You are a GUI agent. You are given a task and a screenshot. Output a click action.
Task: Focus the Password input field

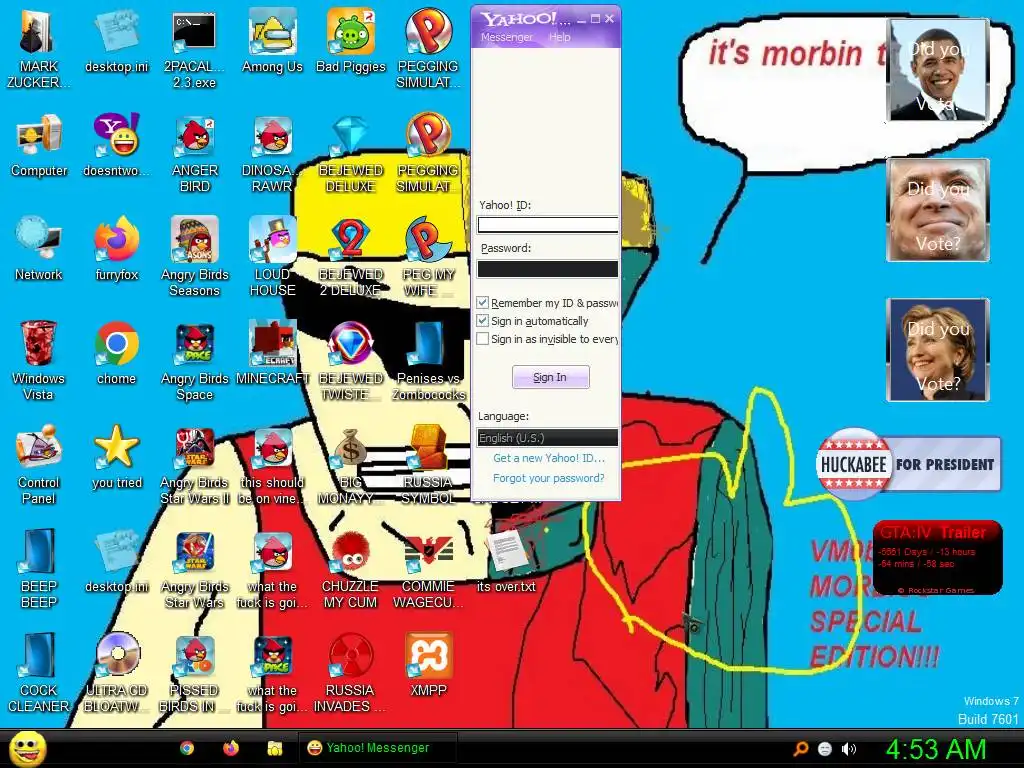547,269
